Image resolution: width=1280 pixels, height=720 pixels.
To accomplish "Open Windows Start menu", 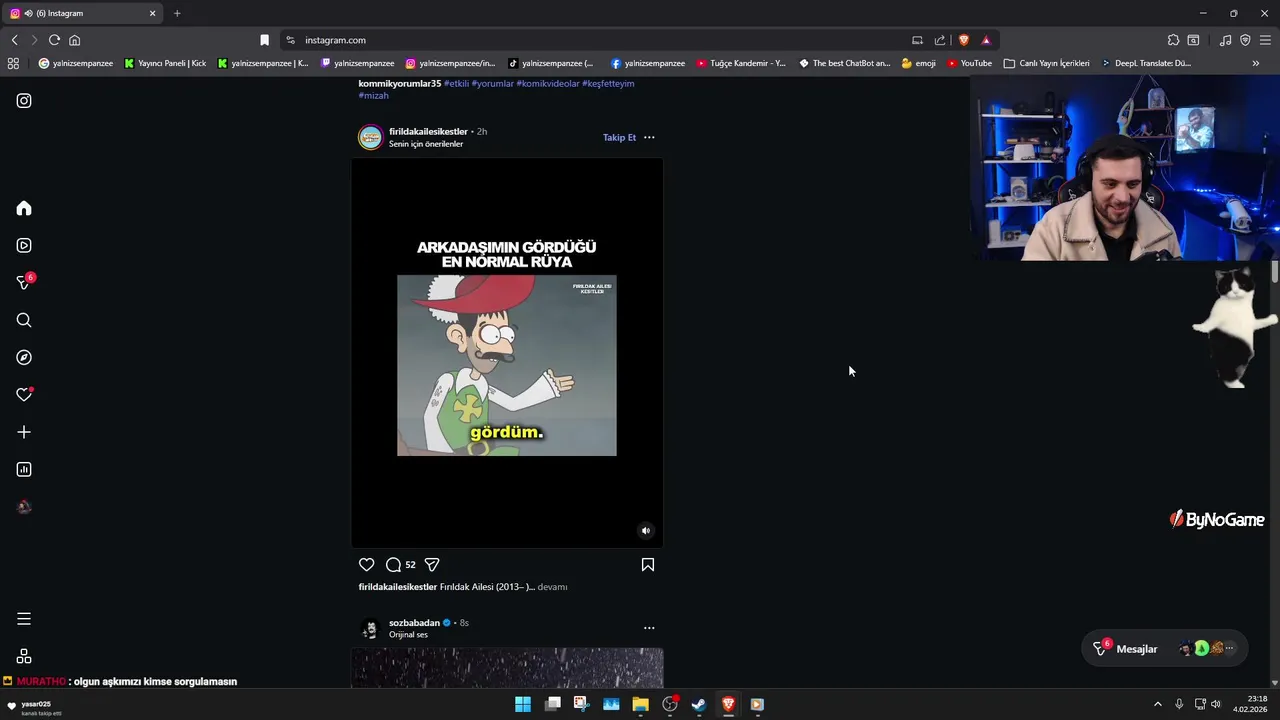I will (523, 704).
